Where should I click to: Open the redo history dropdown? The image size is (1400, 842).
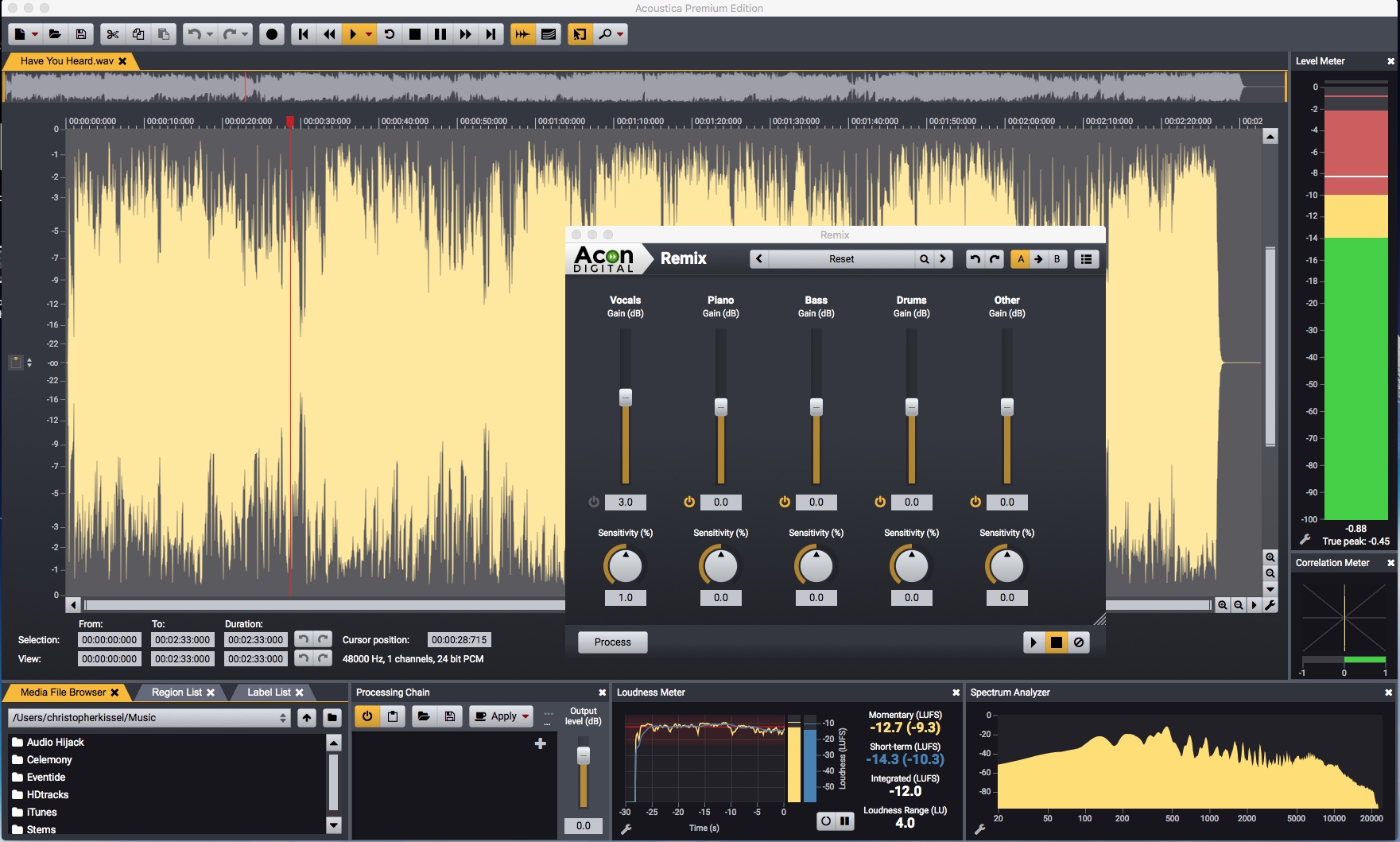click(x=245, y=34)
